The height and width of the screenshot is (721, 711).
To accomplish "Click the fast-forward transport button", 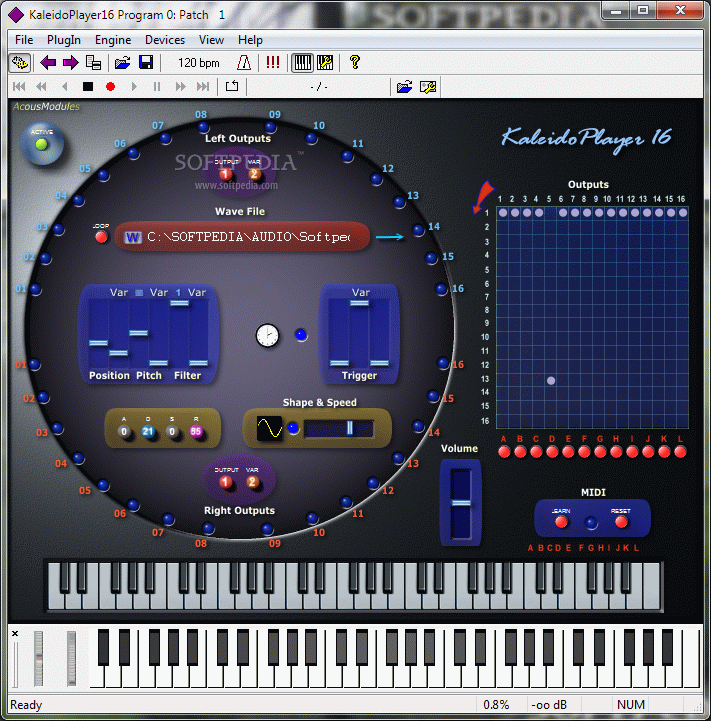I will [180, 86].
